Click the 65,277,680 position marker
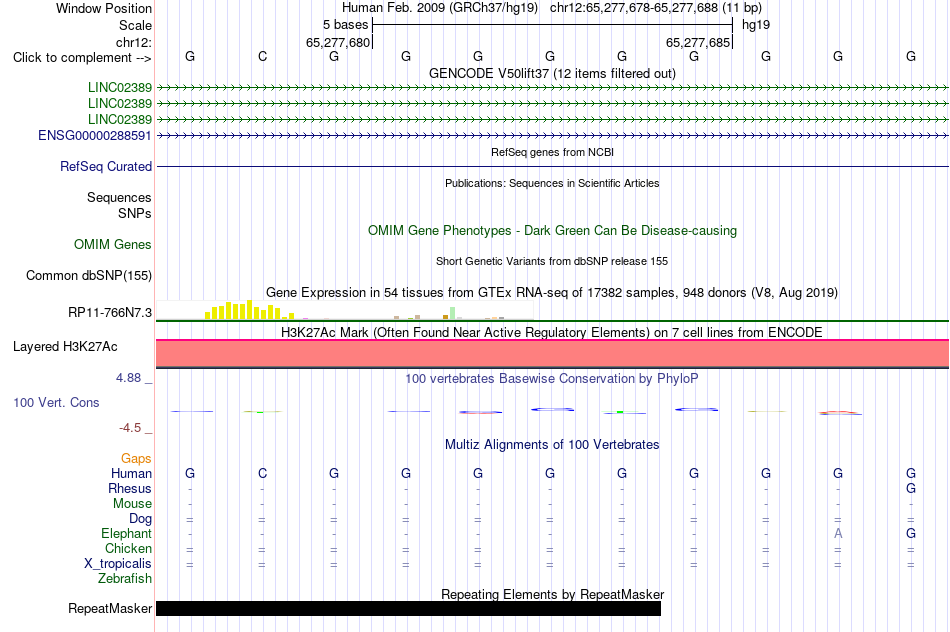950x632 pixels. pos(337,42)
